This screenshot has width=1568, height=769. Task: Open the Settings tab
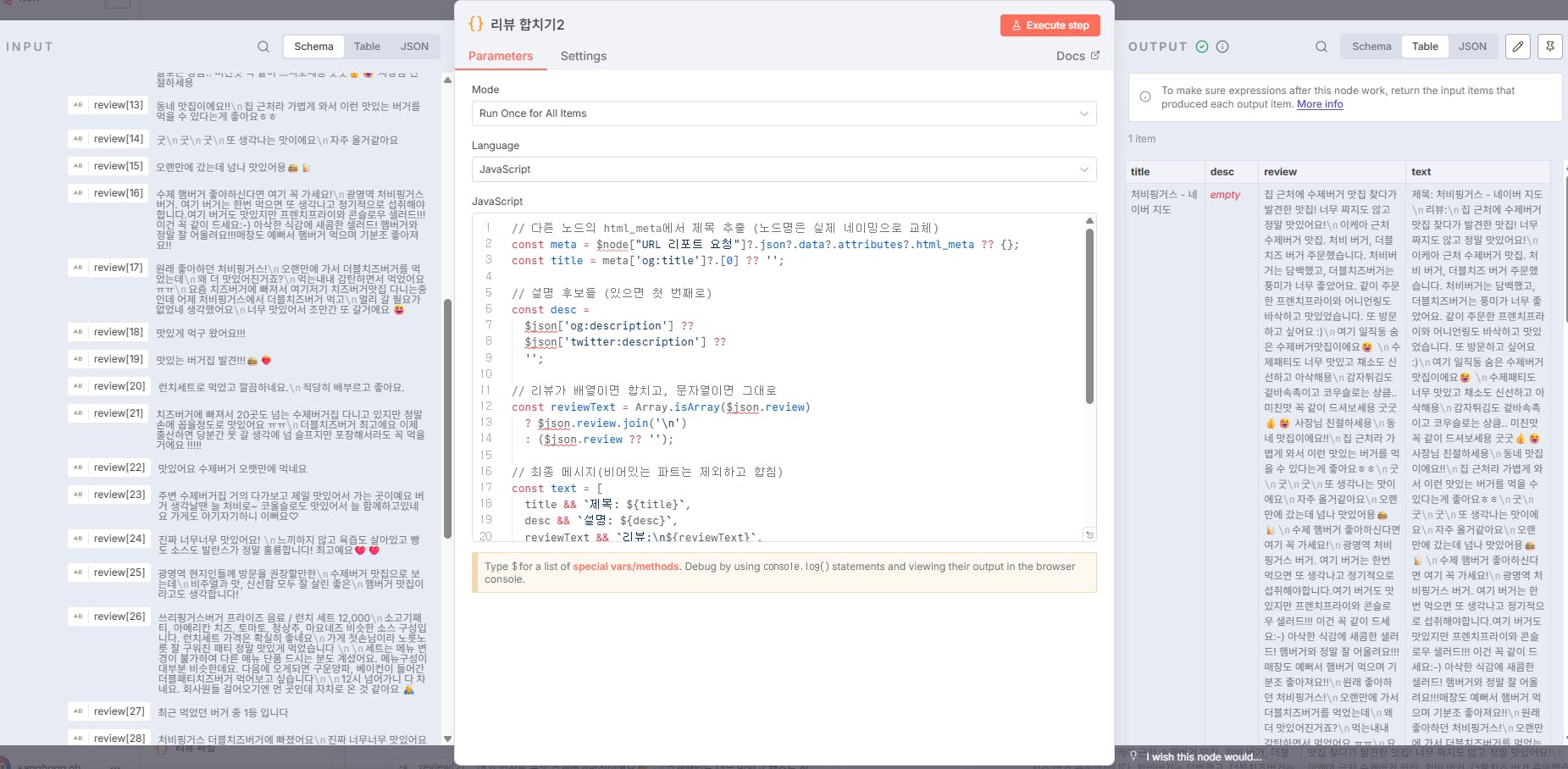click(584, 56)
